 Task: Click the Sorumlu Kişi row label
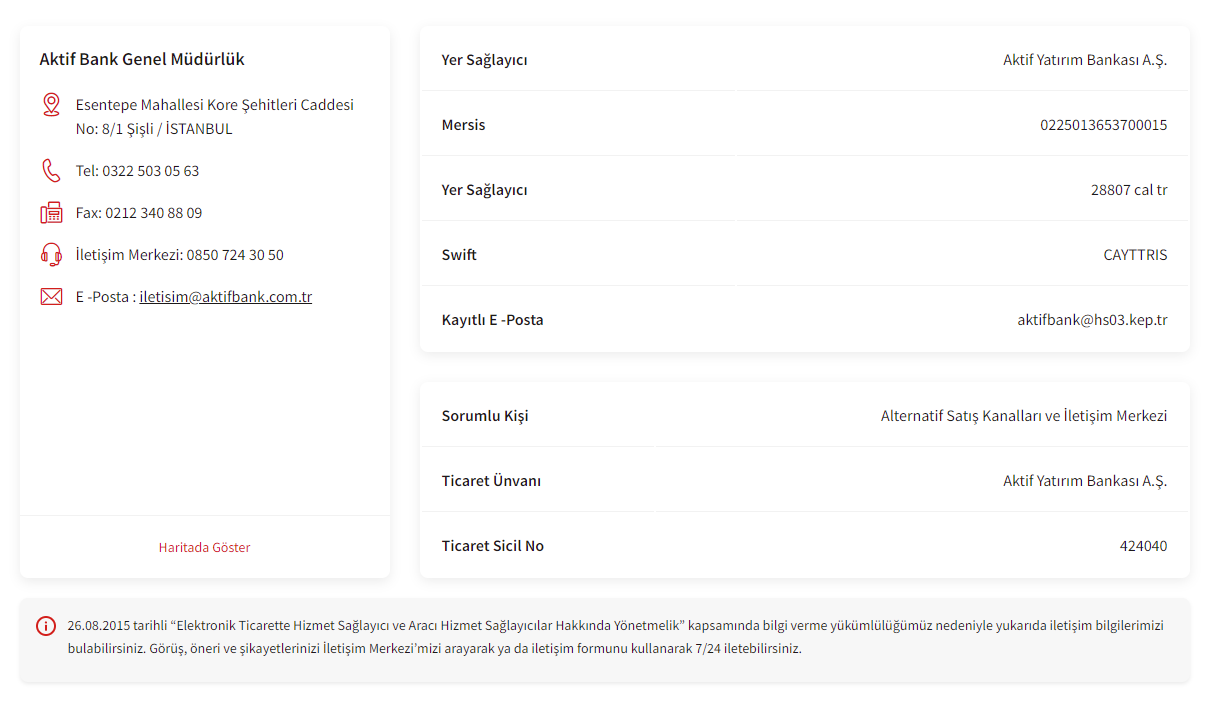click(485, 416)
